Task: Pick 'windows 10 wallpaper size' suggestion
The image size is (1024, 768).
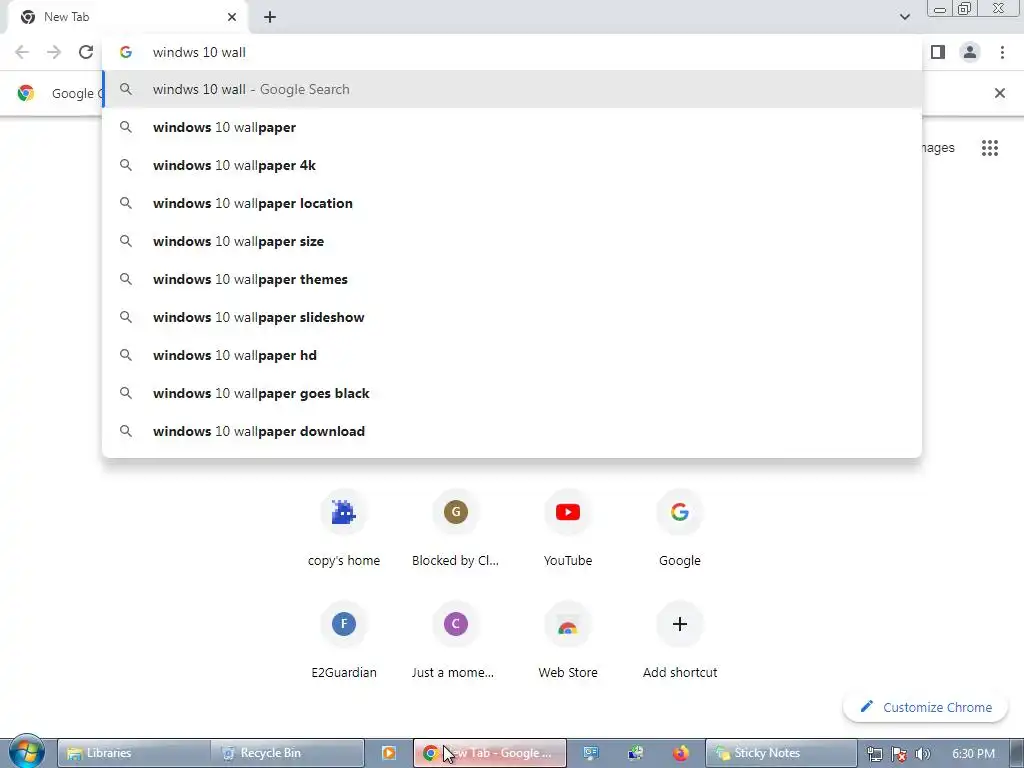Action: tap(513, 241)
